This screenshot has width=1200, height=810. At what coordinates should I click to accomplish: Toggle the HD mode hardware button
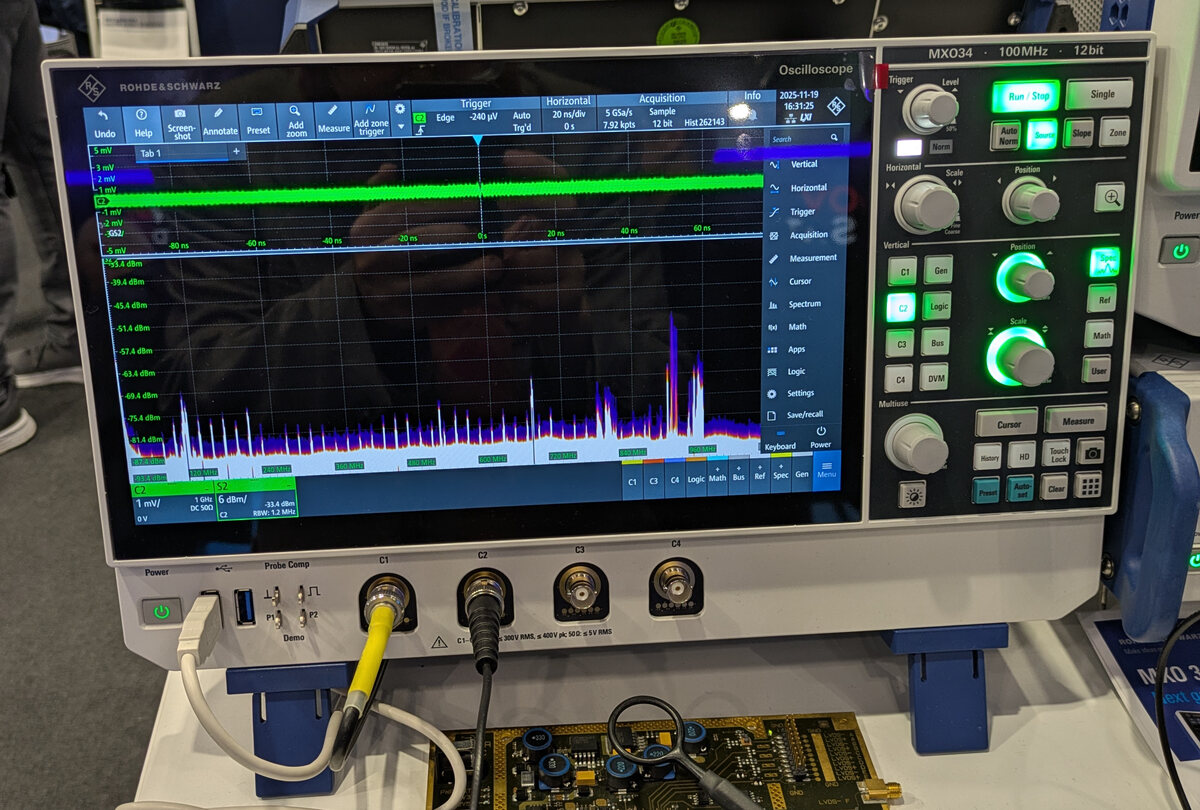click(1021, 455)
